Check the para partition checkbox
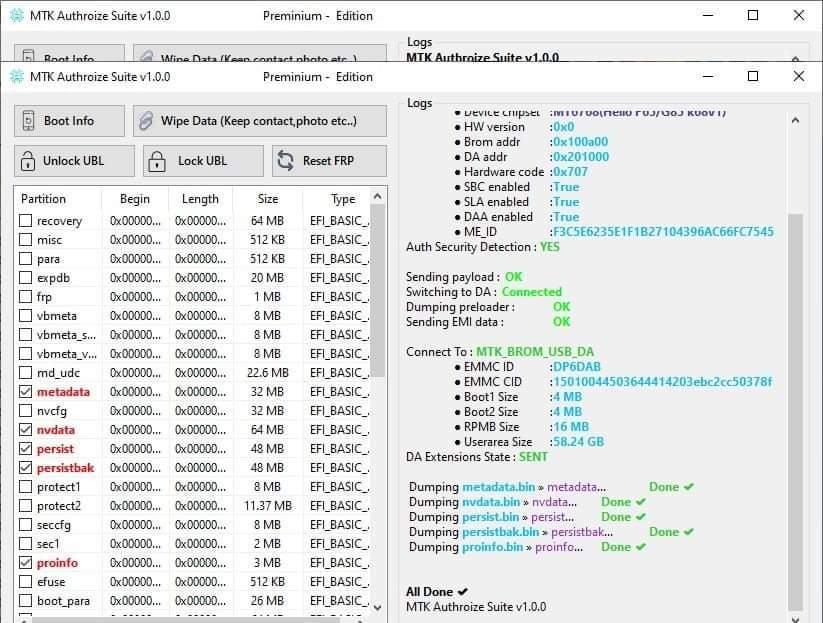Viewport: 823px width, 623px height. 25,258
